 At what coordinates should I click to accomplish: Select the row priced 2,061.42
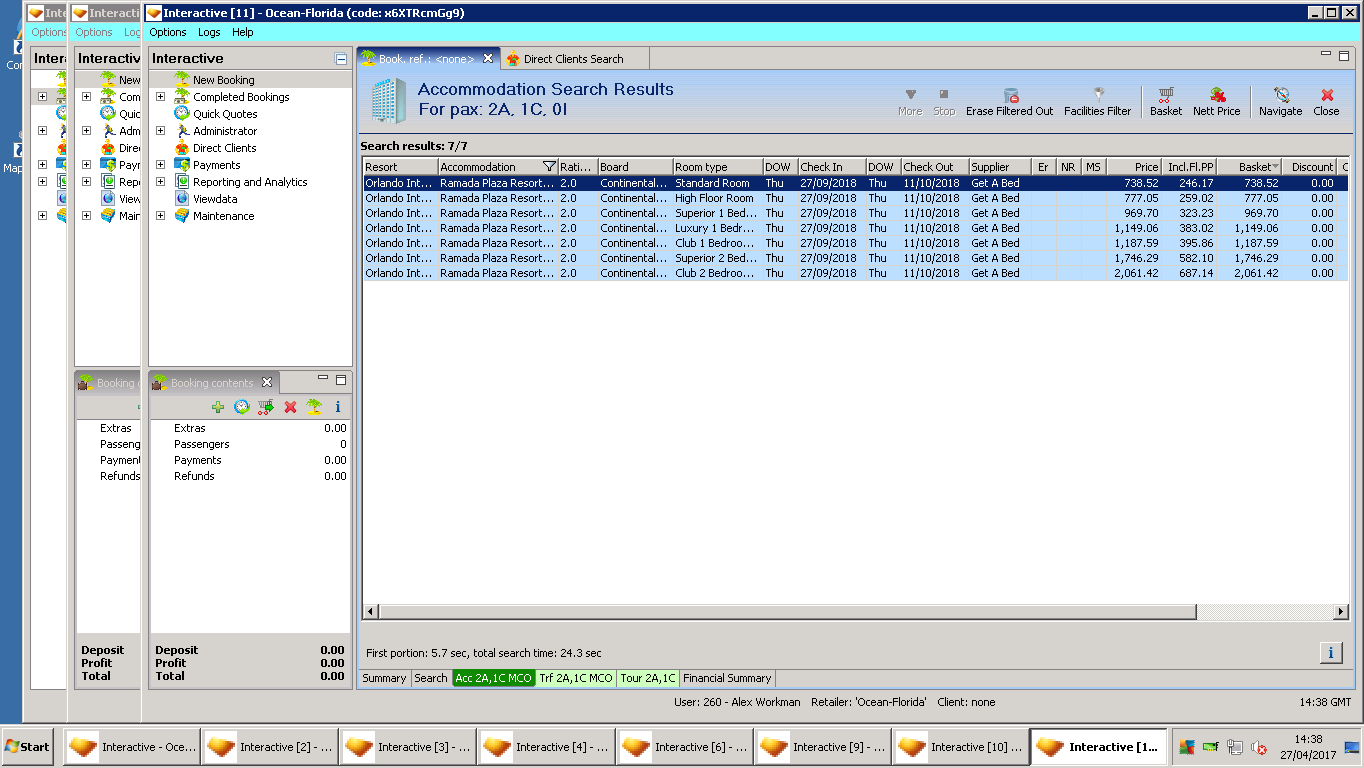pyautogui.click(x=855, y=273)
